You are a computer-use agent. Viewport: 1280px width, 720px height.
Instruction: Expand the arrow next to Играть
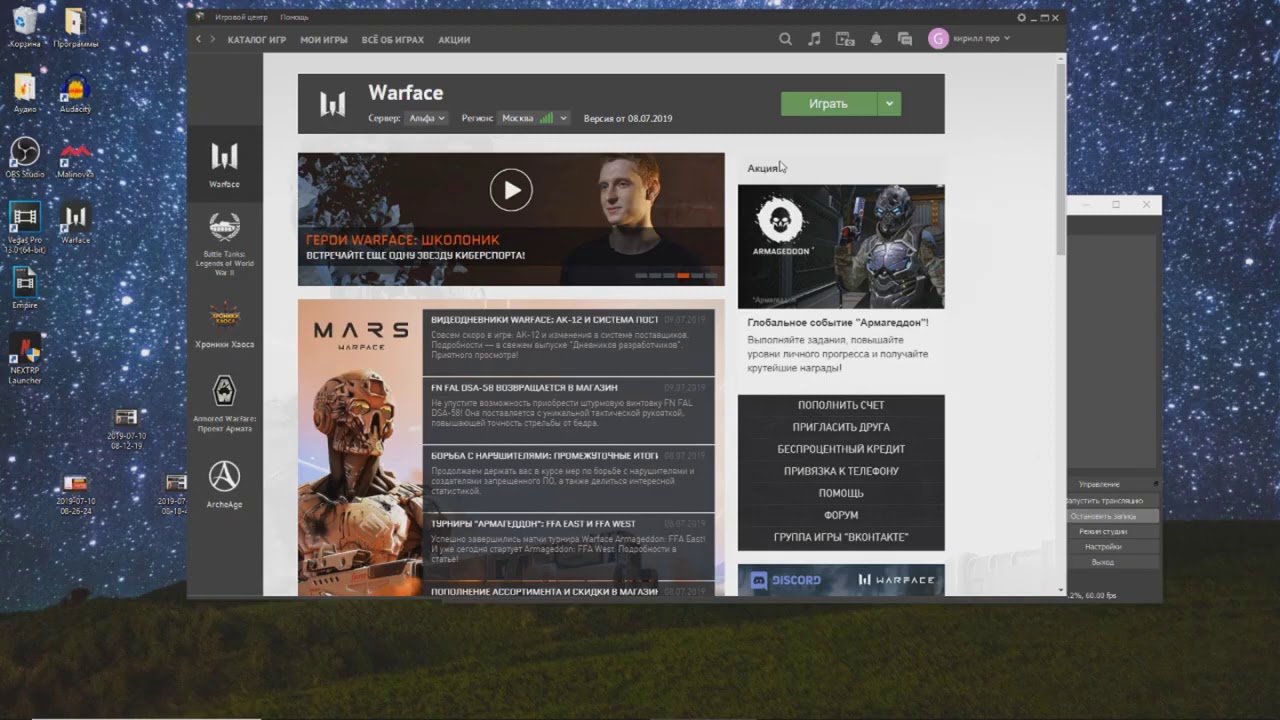coord(889,104)
